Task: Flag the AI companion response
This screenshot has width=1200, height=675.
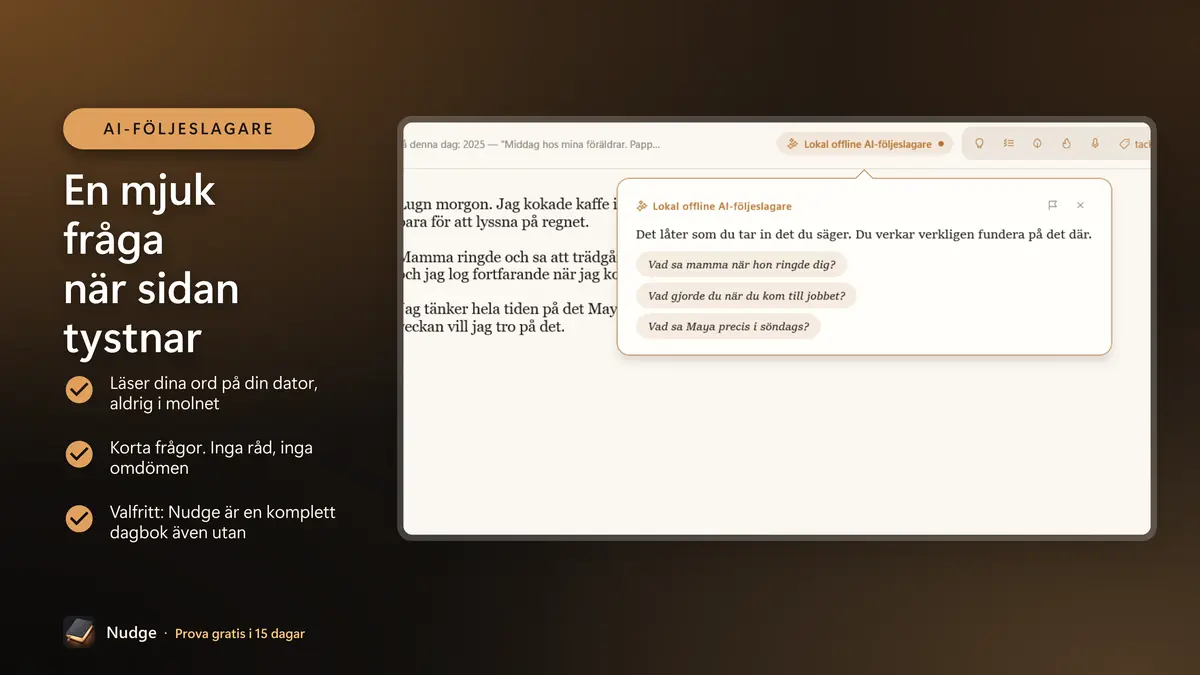Action: [x=1052, y=205]
